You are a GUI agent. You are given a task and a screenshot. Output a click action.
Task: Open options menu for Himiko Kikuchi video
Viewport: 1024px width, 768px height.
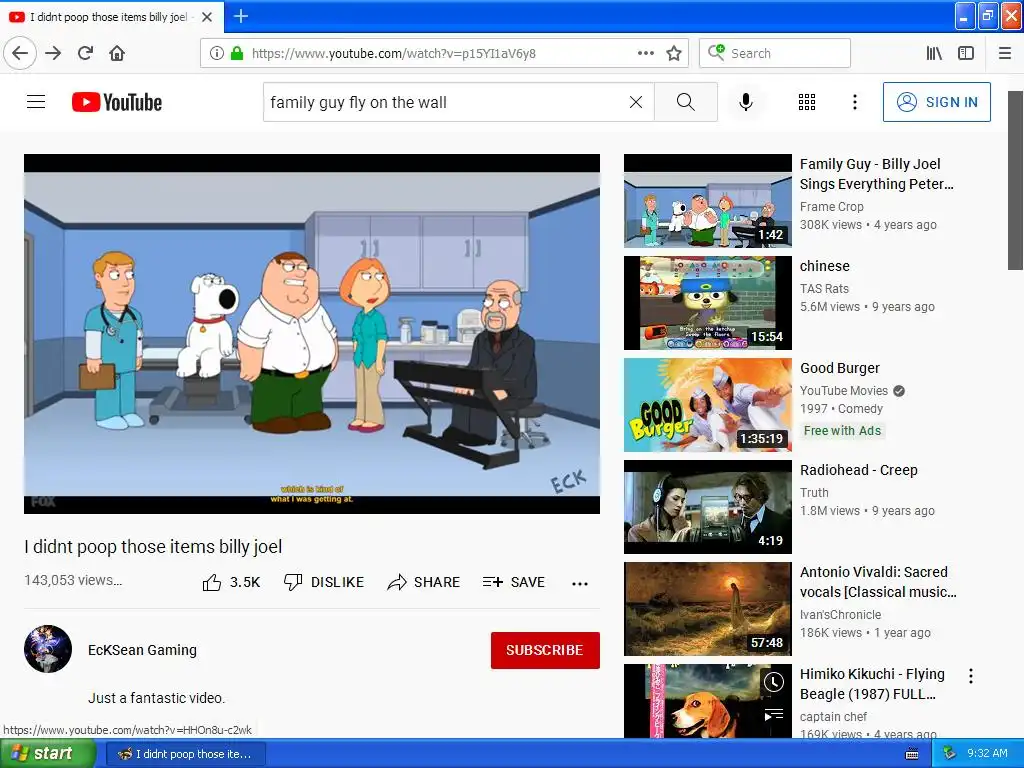click(971, 676)
